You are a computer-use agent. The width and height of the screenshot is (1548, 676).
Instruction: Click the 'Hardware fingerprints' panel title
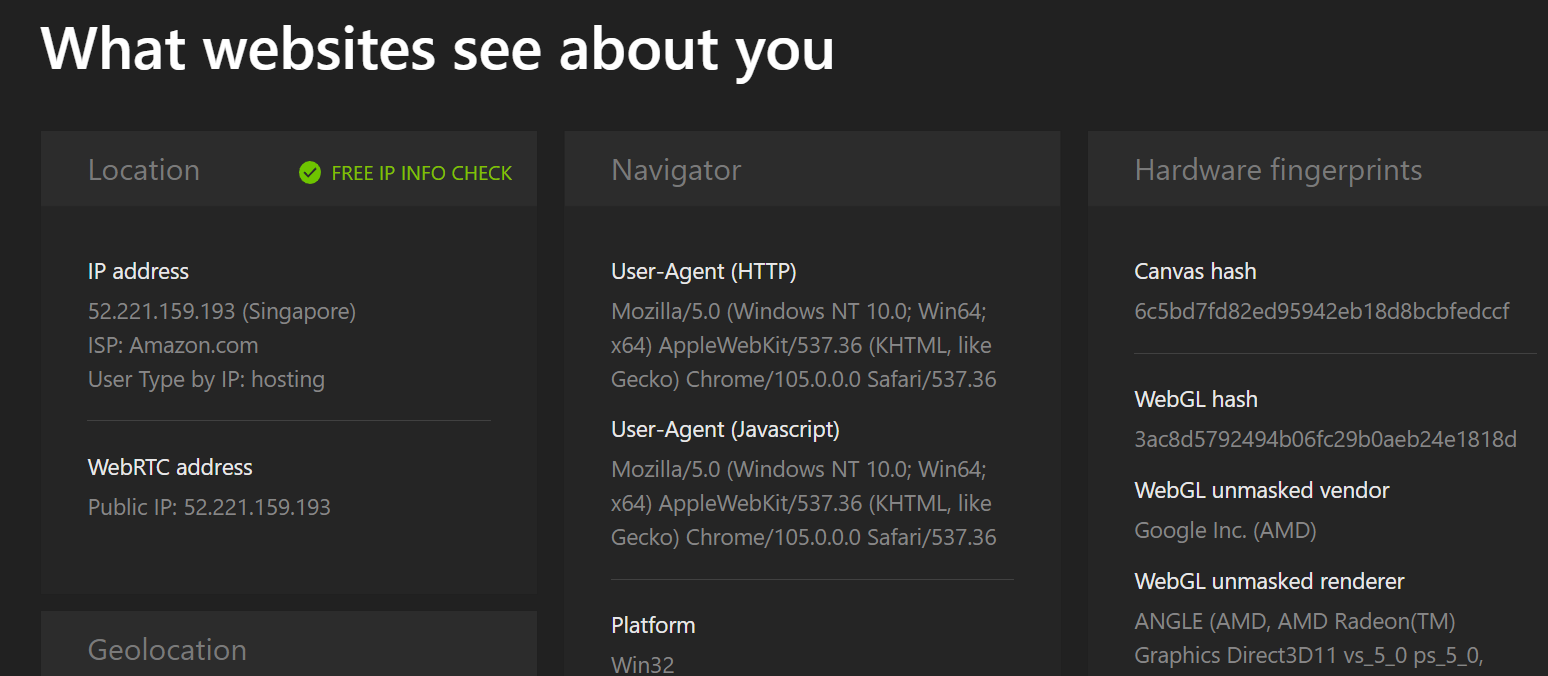(x=1278, y=170)
